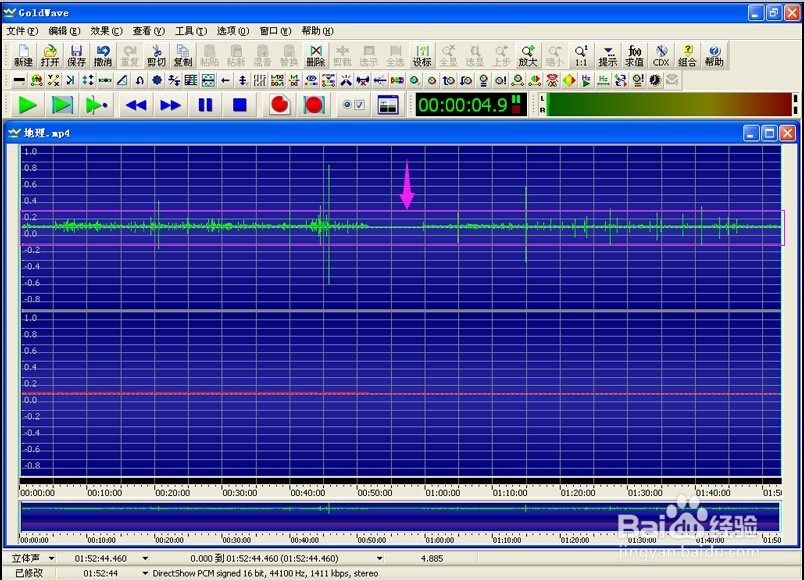Image resolution: width=804 pixels, height=580 pixels.
Task: Open the playback rate Hz play icon
Action: coord(586,81)
